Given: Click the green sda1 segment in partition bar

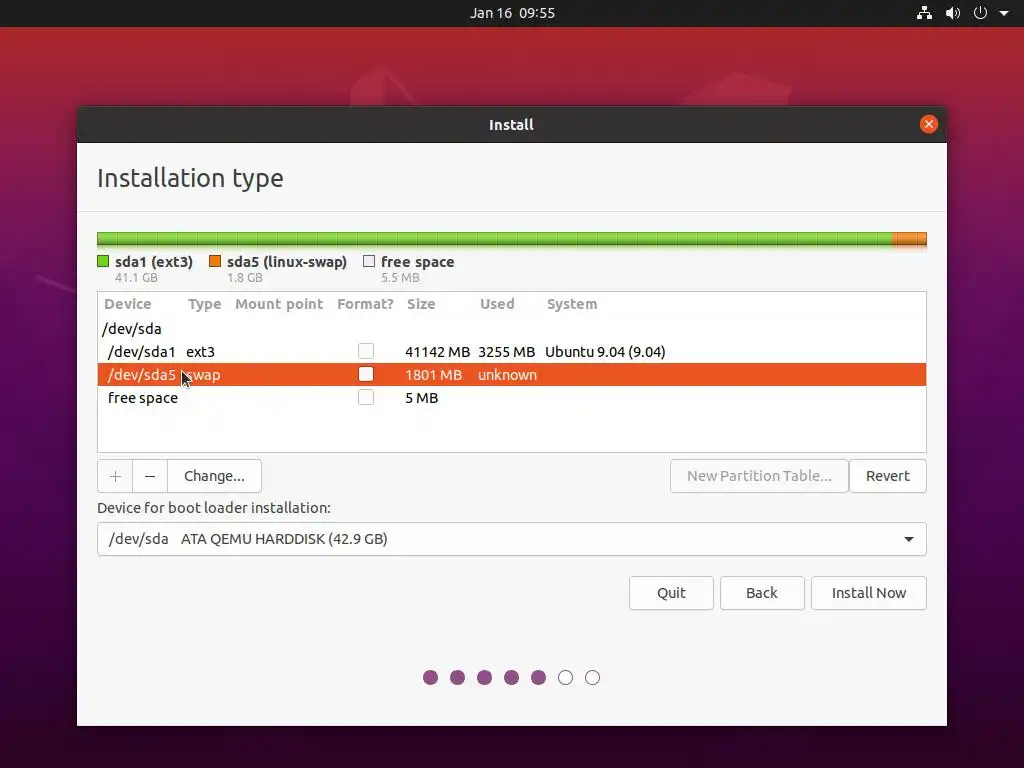Looking at the screenshot, I should pos(494,239).
